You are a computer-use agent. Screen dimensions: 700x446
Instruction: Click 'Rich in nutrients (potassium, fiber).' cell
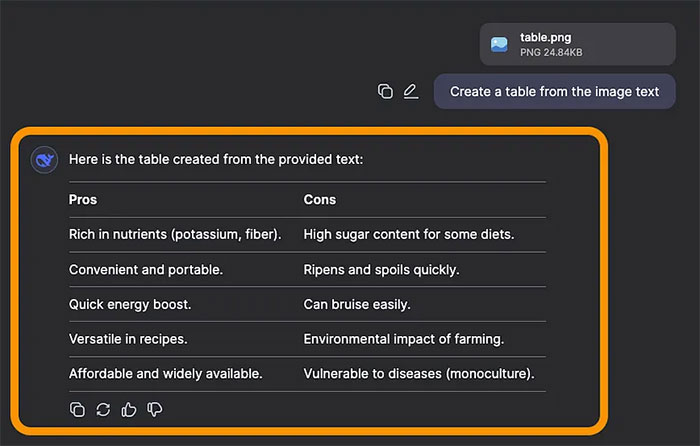point(175,234)
